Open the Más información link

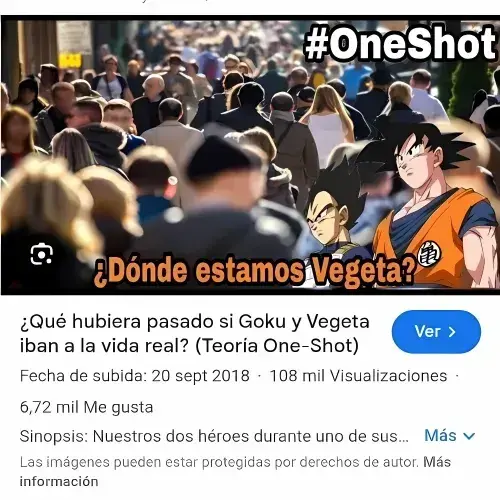pyautogui.click(x=235, y=472)
